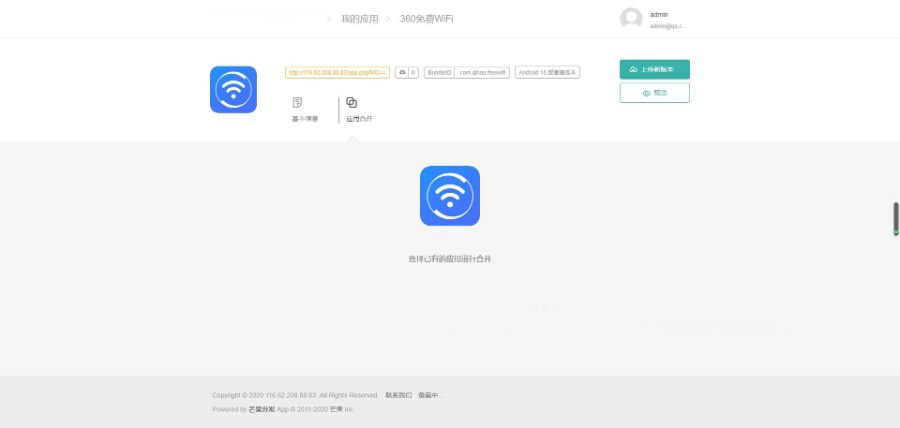Viewport: 900px width, 428px height.
Task: Click the 基本信息 document icon
Action: (x=297, y=103)
